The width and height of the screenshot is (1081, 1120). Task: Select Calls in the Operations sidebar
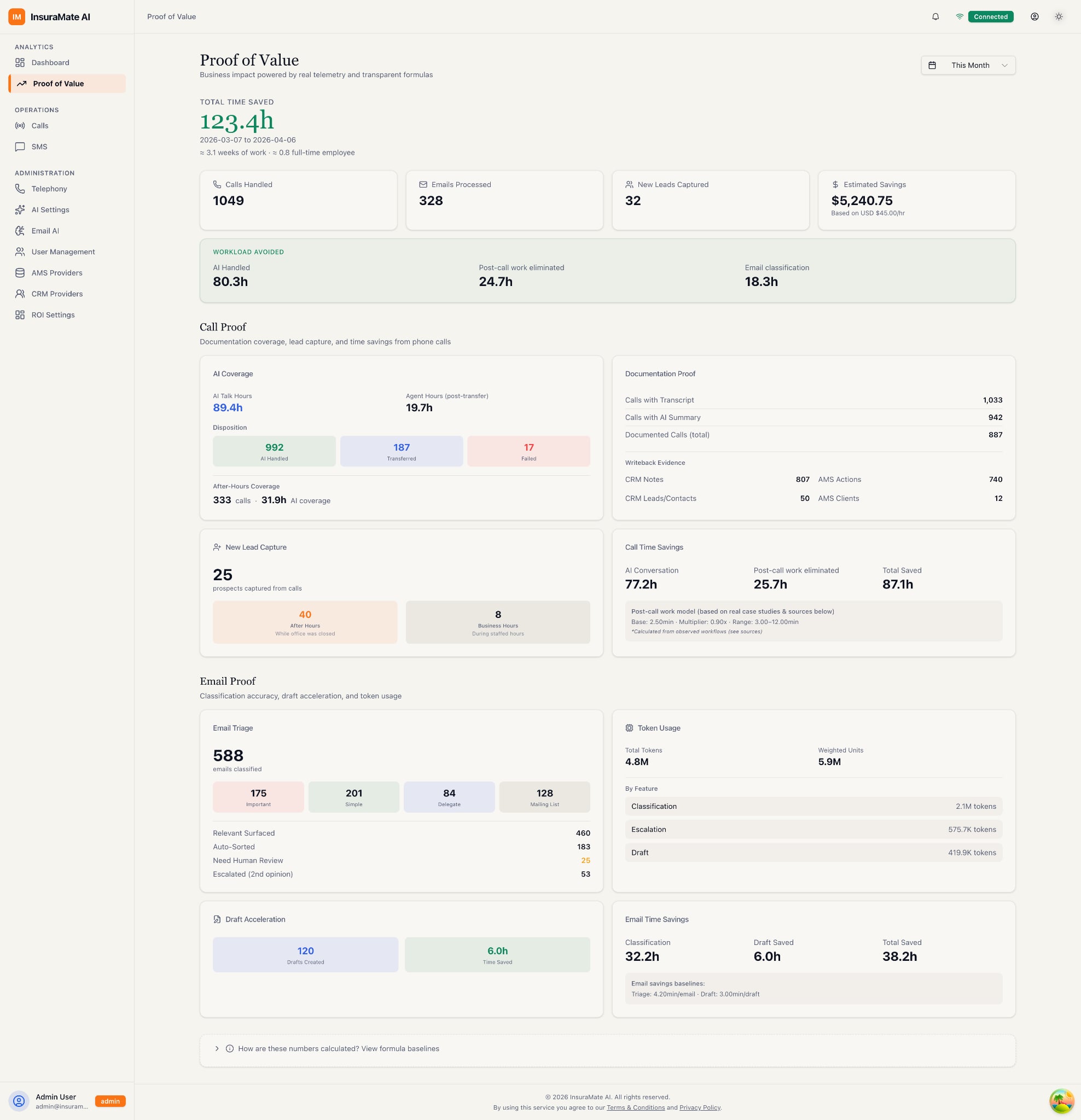(39, 125)
